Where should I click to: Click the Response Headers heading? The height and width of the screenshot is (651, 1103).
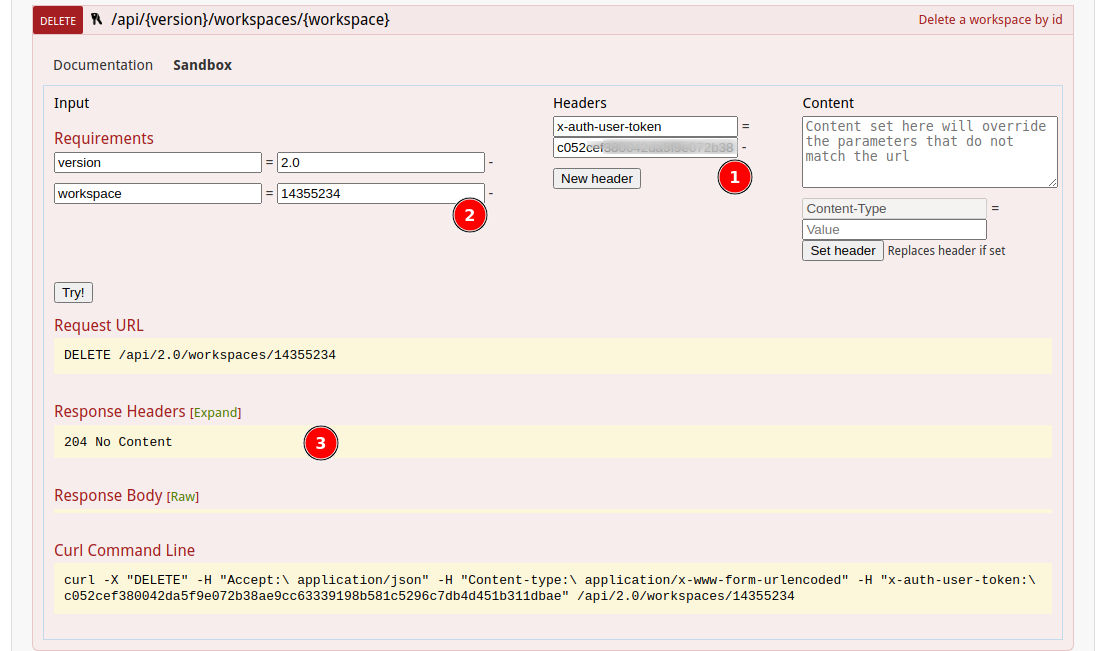120,411
